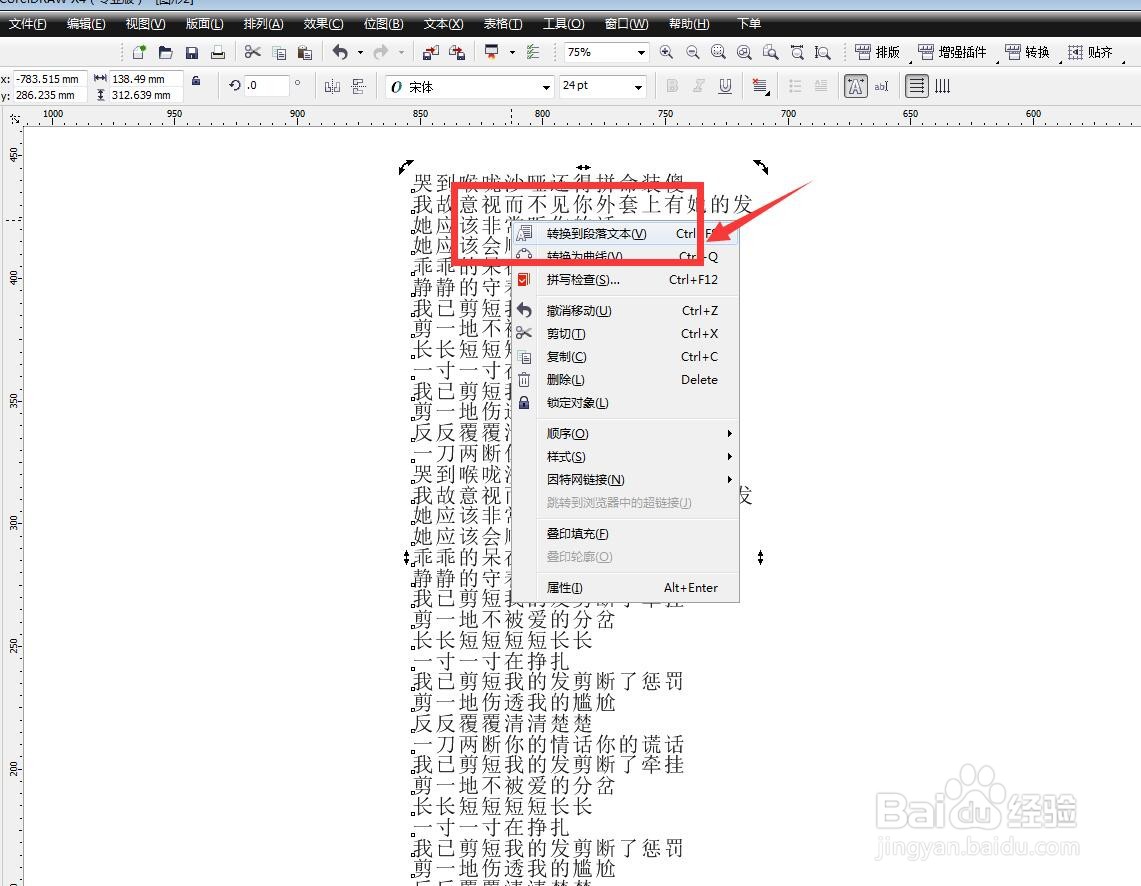Click the Import icon
1141x886 pixels.
[x=430, y=52]
